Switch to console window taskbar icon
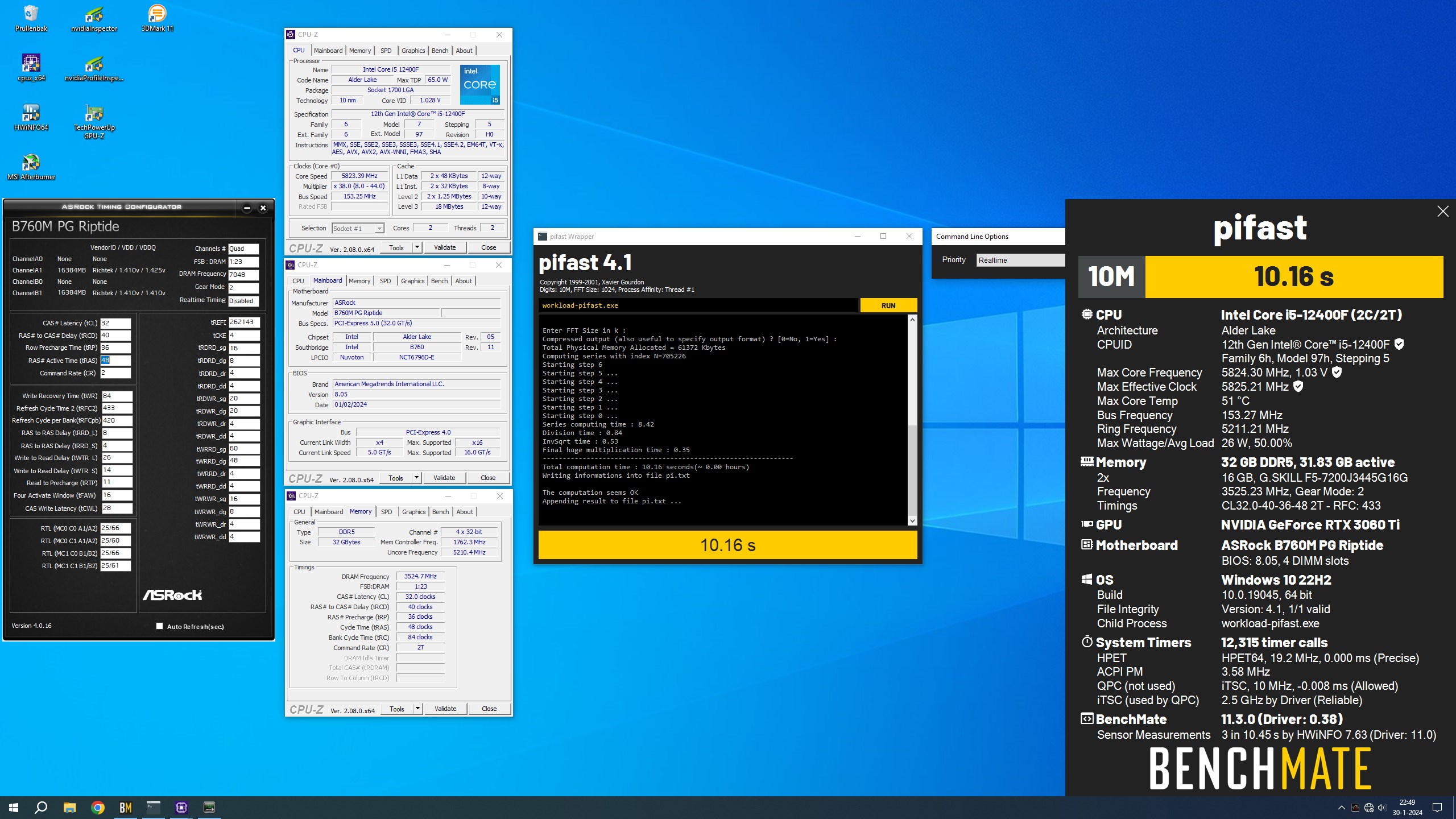The height and width of the screenshot is (819, 1456). point(154,807)
